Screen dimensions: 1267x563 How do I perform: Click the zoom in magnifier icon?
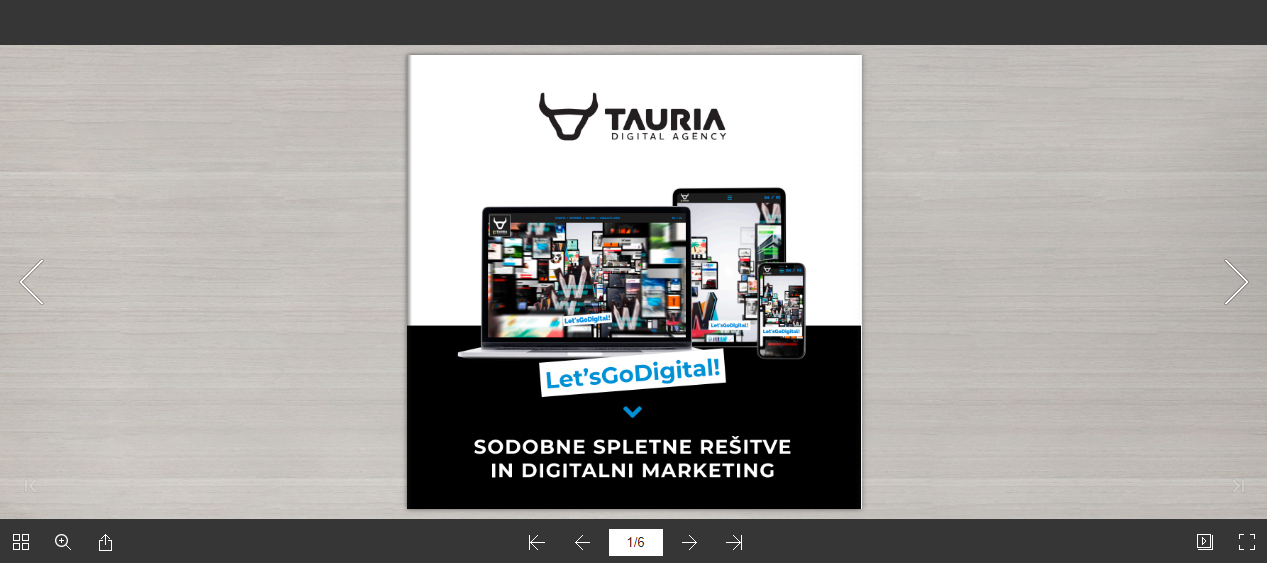63,542
